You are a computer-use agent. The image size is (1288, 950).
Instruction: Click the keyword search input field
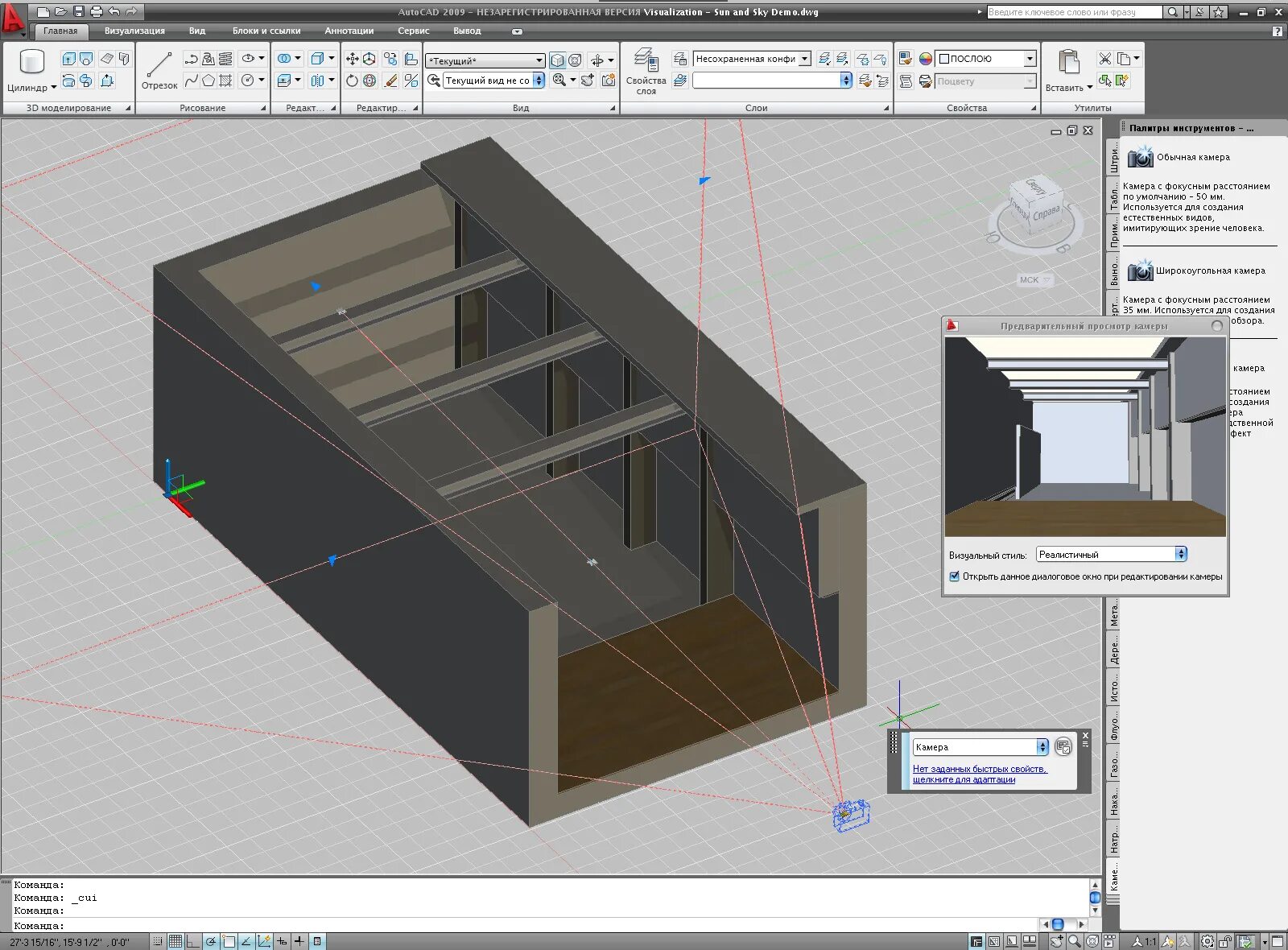pos(1073,12)
